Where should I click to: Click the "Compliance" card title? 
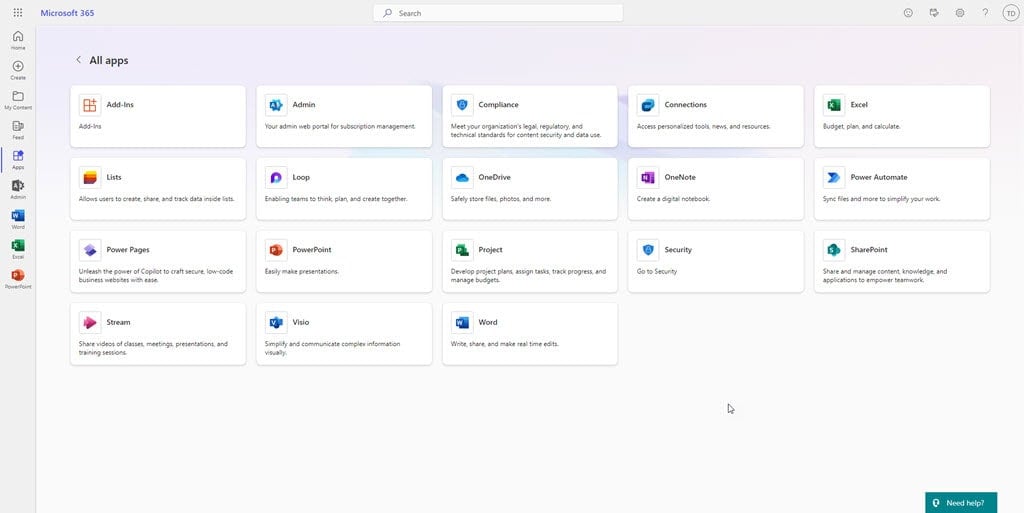(498, 105)
